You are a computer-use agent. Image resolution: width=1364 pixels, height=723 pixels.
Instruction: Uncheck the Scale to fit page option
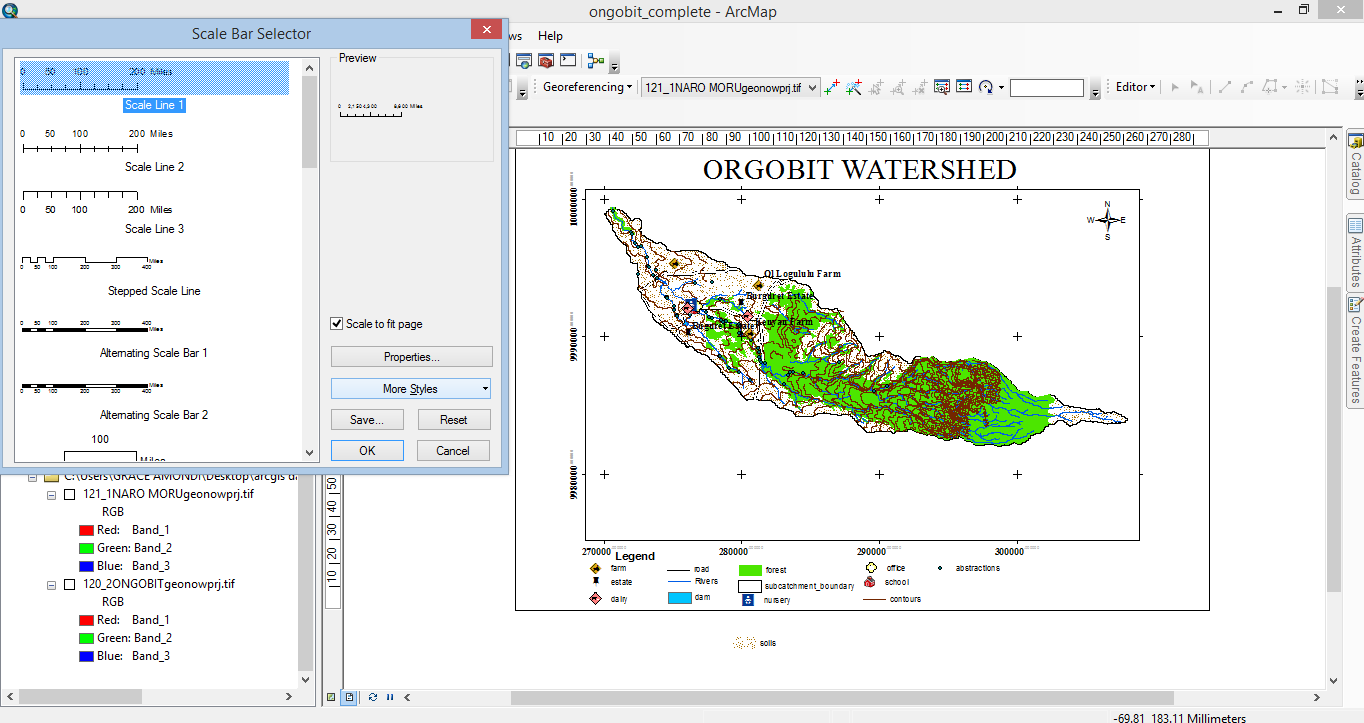click(x=338, y=323)
